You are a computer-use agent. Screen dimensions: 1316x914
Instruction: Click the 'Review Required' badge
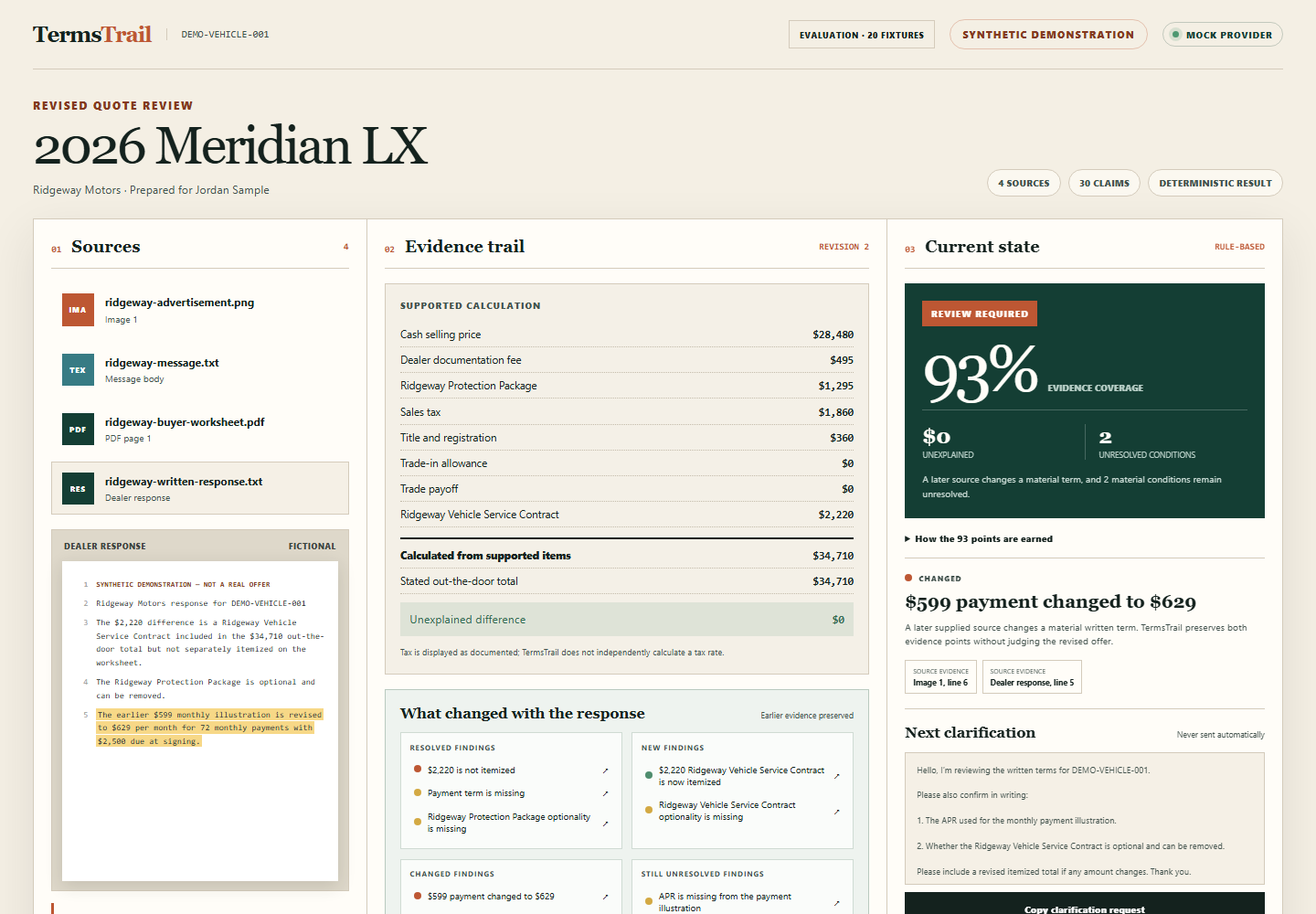[980, 314]
